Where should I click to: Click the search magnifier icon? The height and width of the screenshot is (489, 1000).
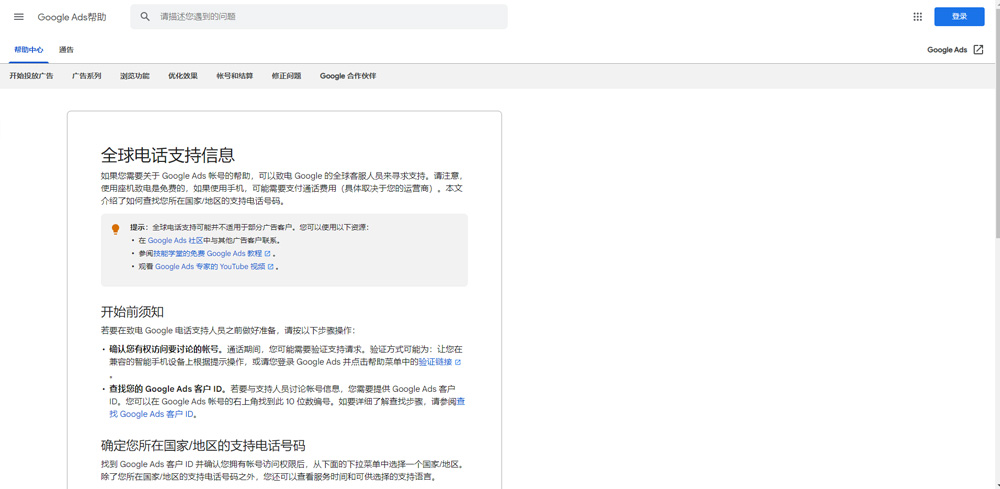145,17
